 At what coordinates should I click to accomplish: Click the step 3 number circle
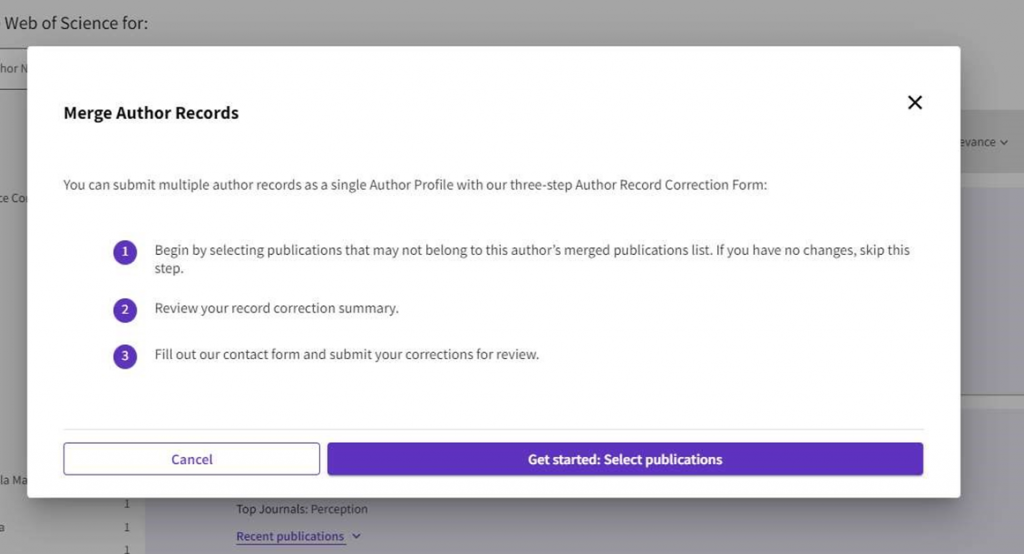point(125,356)
